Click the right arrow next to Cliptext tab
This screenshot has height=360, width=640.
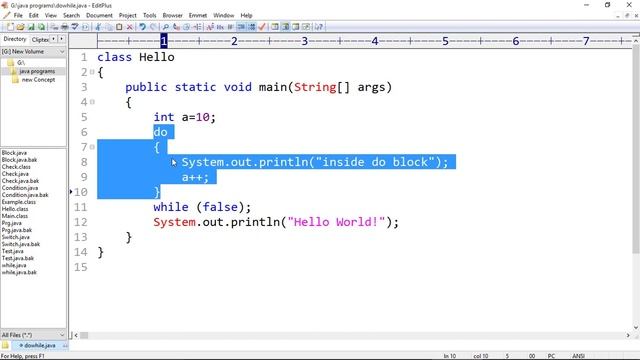[x=61, y=39]
